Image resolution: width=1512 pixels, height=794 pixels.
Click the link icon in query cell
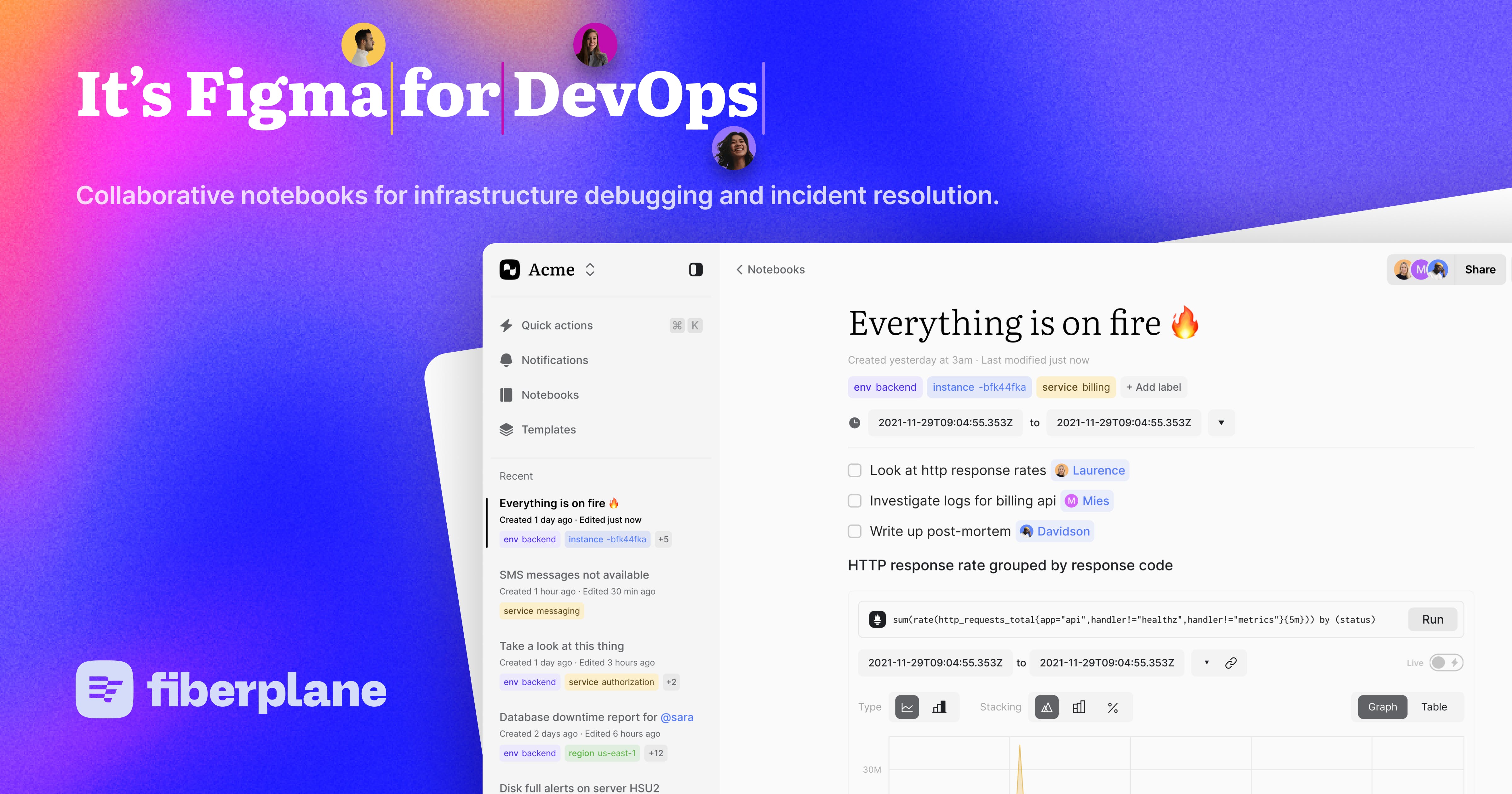coord(1231,663)
